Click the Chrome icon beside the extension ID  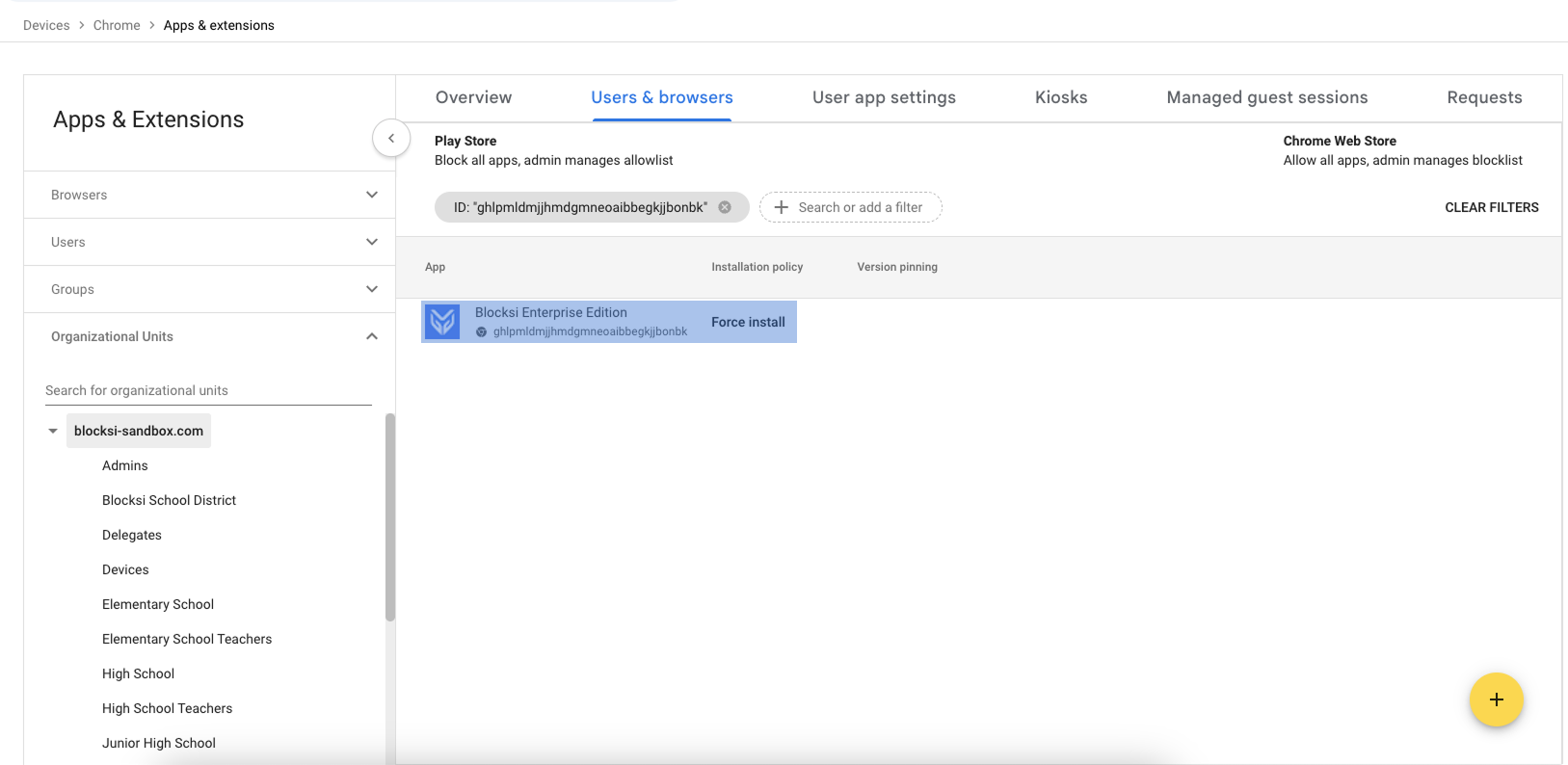tap(482, 331)
